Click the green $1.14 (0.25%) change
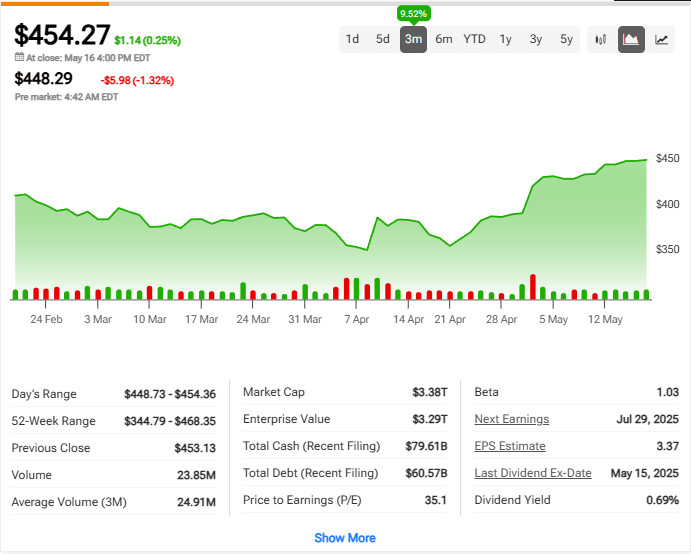This screenshot has width=691, height=554. (147, 41)
